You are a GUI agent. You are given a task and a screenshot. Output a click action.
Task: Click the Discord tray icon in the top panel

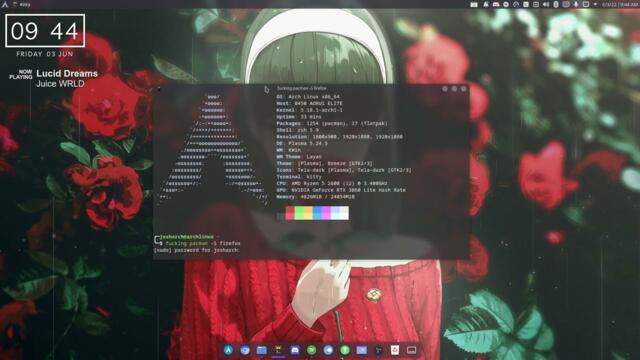coord(496,4)
